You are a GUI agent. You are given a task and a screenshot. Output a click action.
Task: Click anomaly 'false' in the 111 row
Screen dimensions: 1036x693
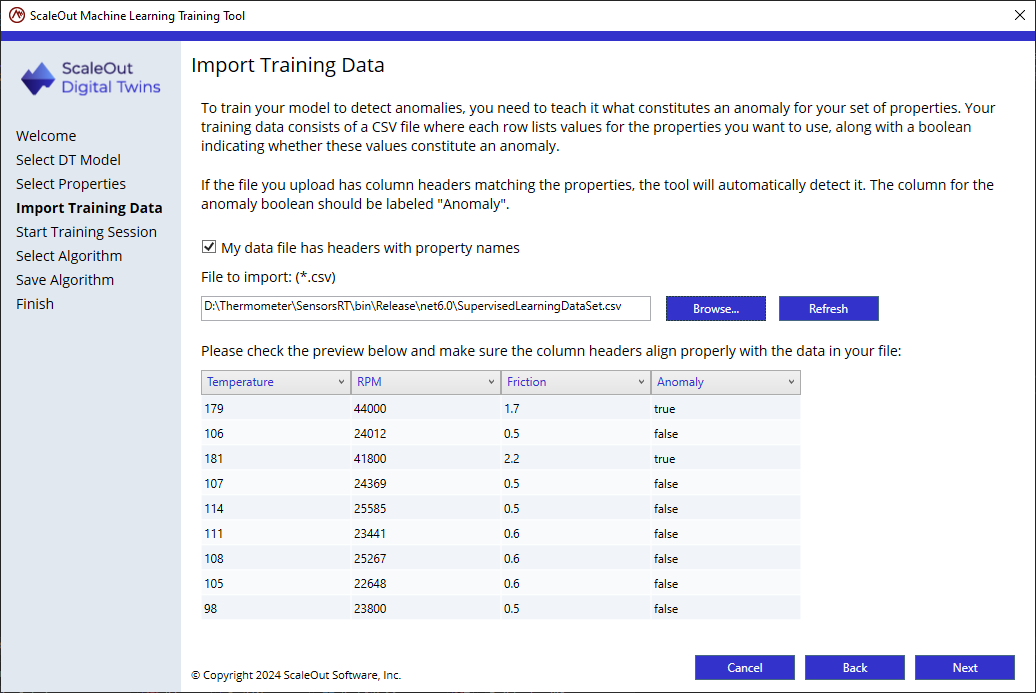(725, 534)
